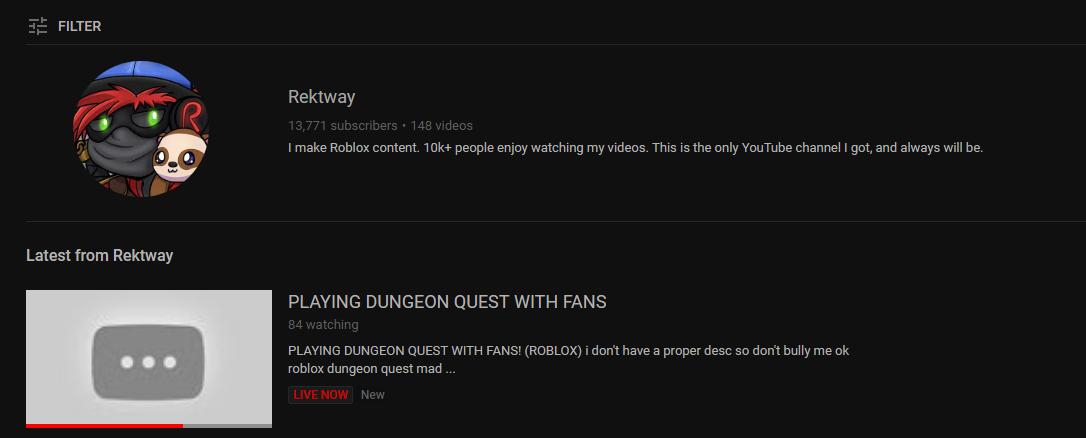The width and height of the screenshot is (1086, 438).
Task: Click the FILTER text label
Action: 80,26
